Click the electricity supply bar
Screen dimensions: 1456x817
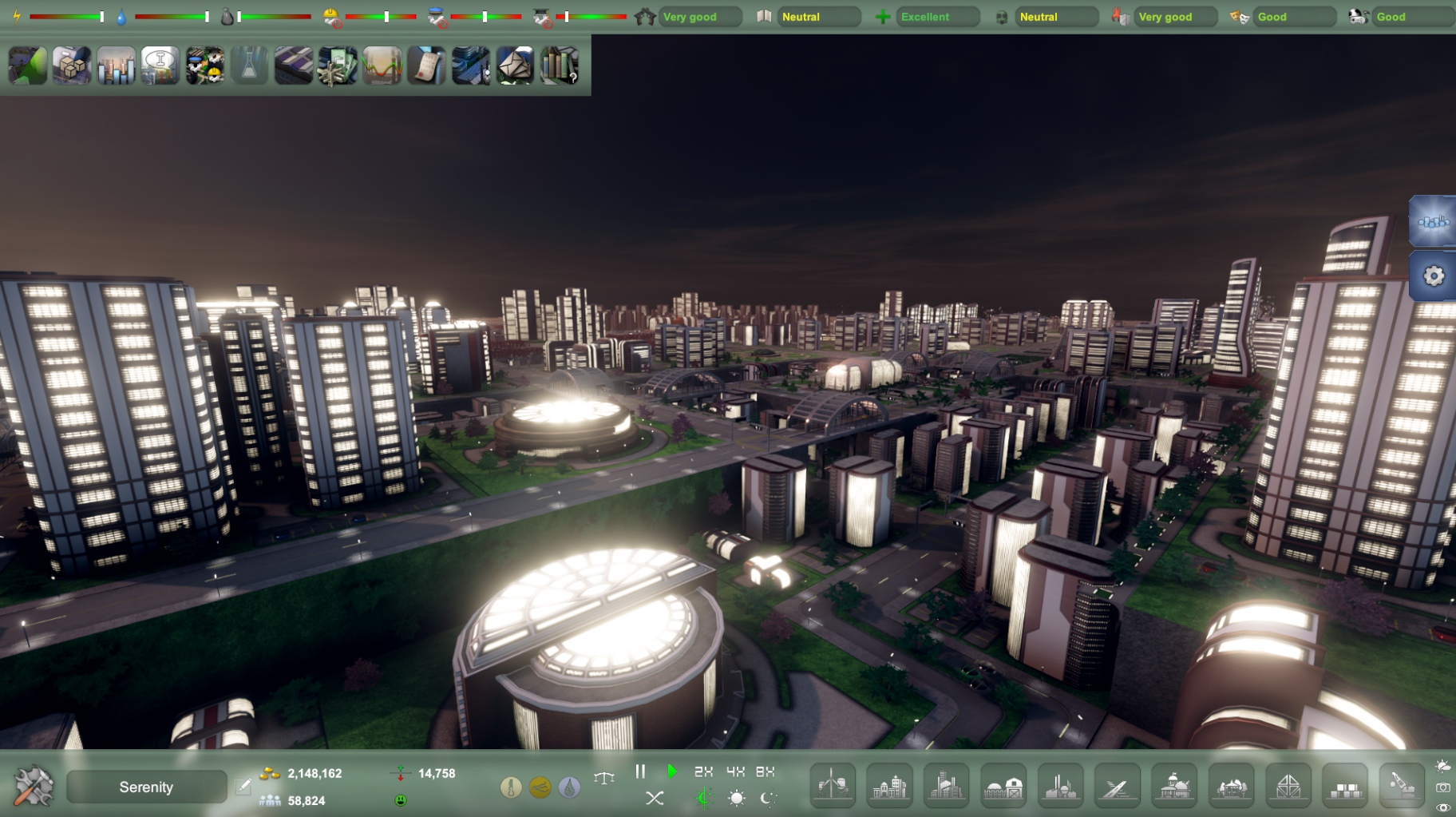(x=67, y=17)
